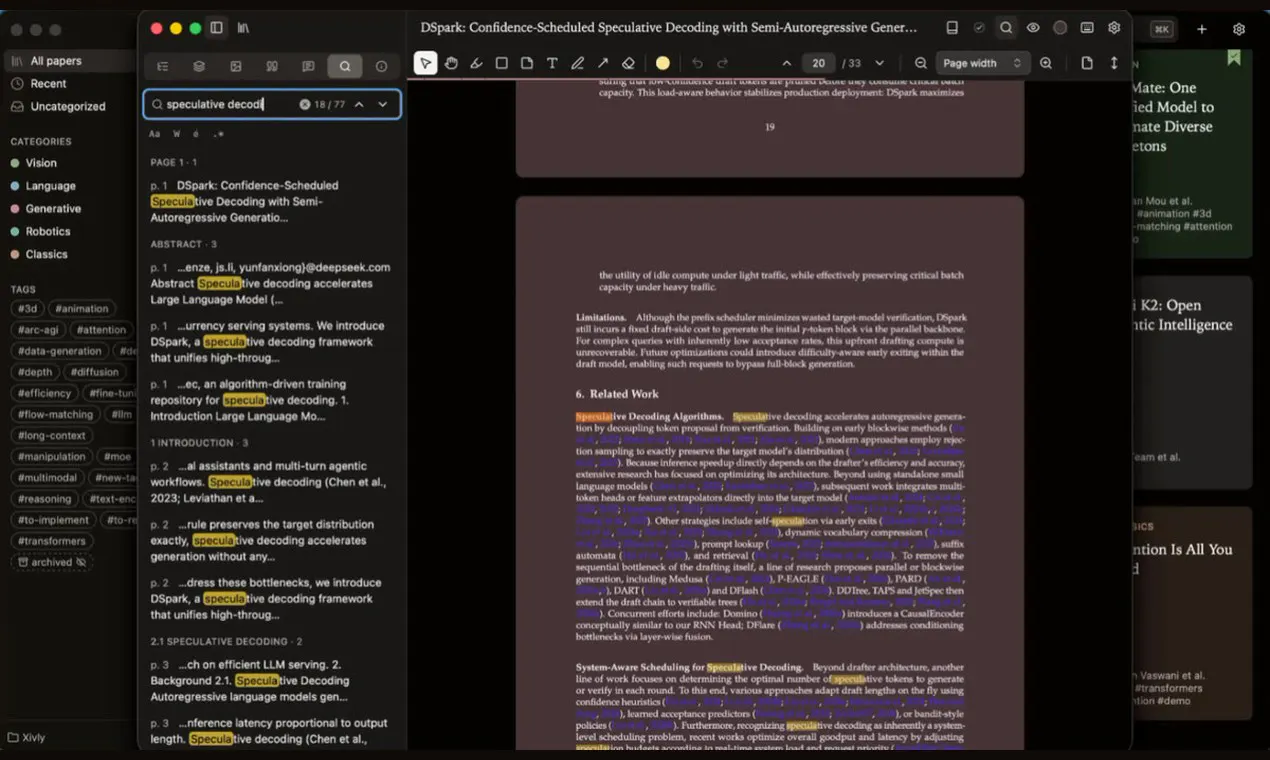Image resolution: width=1270 pixels, height=760 pixels.
Task: Select the rectangle shape tool
Action: tap(501, 63)
